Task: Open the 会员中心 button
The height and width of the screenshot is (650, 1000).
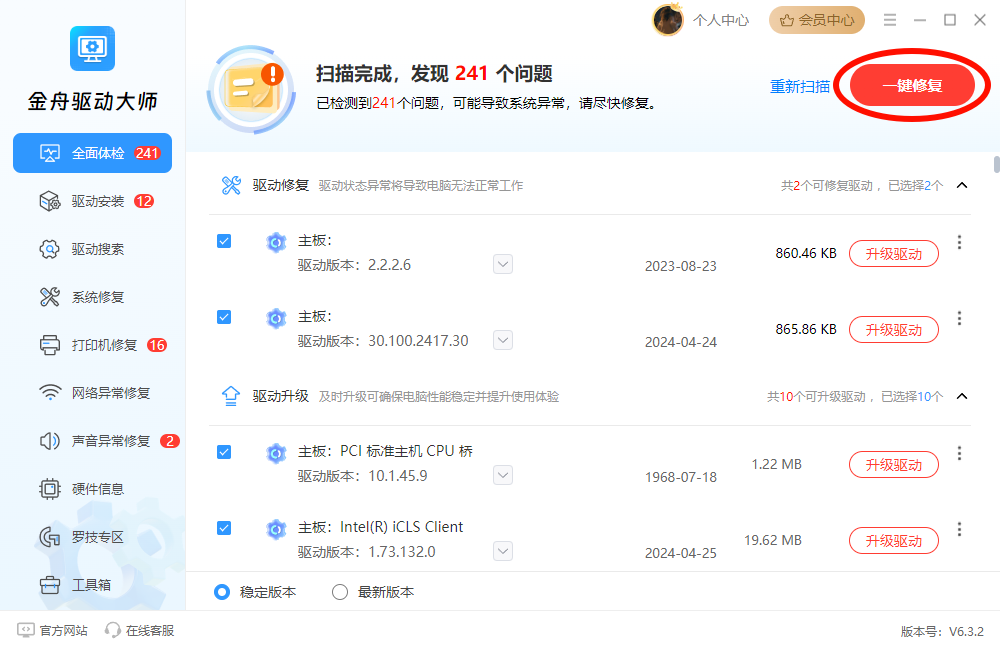Action: 817,20
